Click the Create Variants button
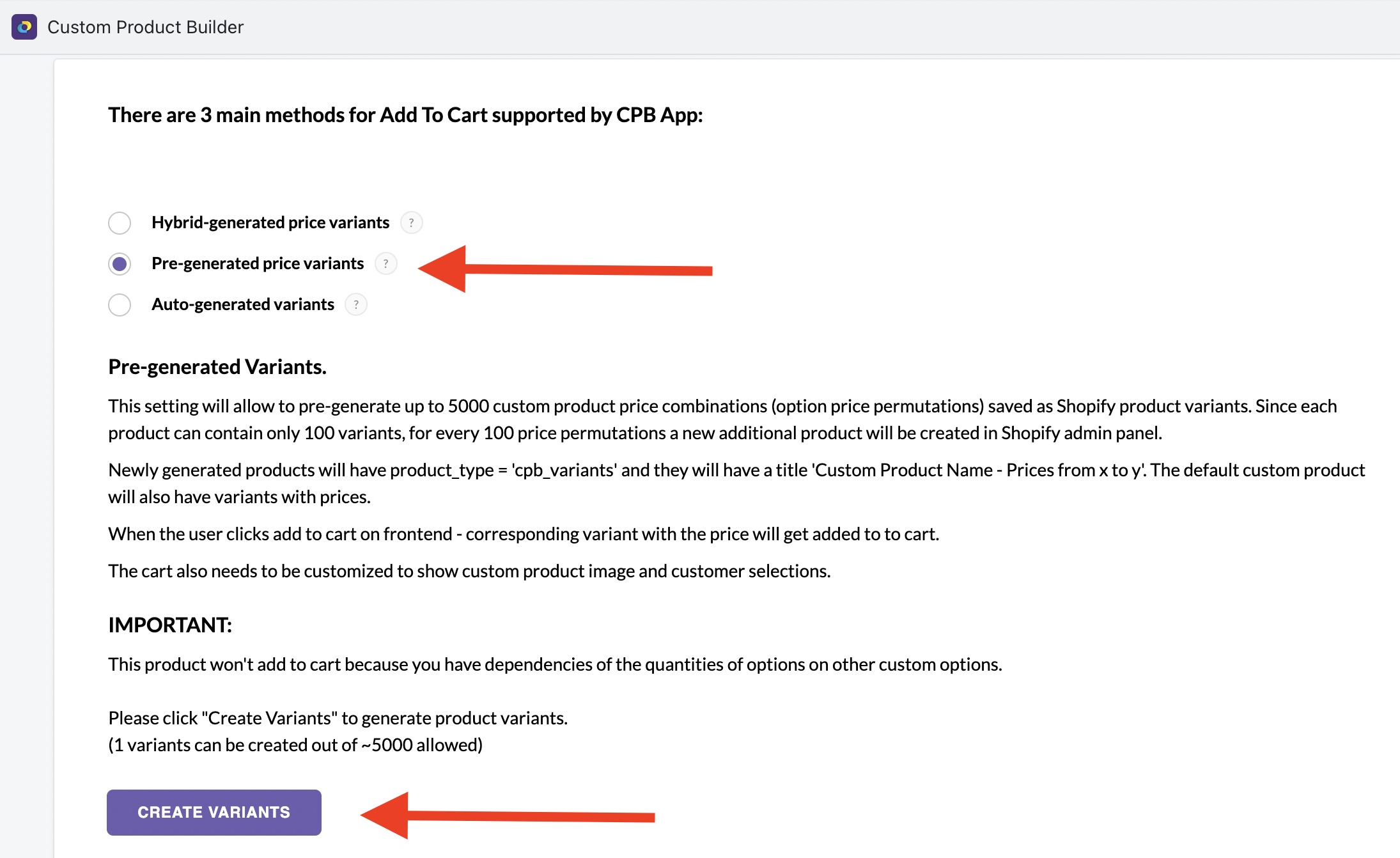The height and width of the screenshot is (858, 1400). coord(214,812)
